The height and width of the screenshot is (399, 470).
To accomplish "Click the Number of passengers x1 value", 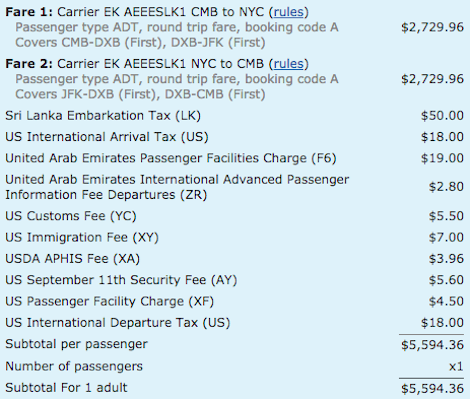I will 456,367.
